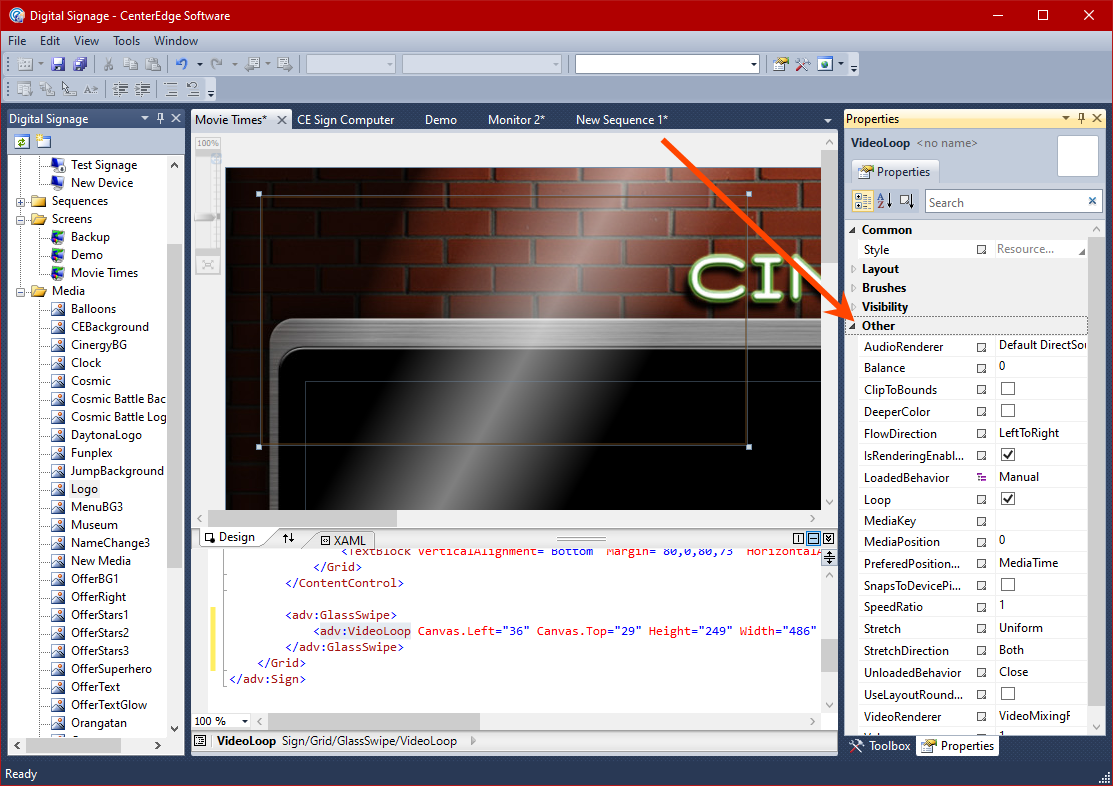
Task: Collapse the Screens folder in the tree
Action: tap(21, 220)
